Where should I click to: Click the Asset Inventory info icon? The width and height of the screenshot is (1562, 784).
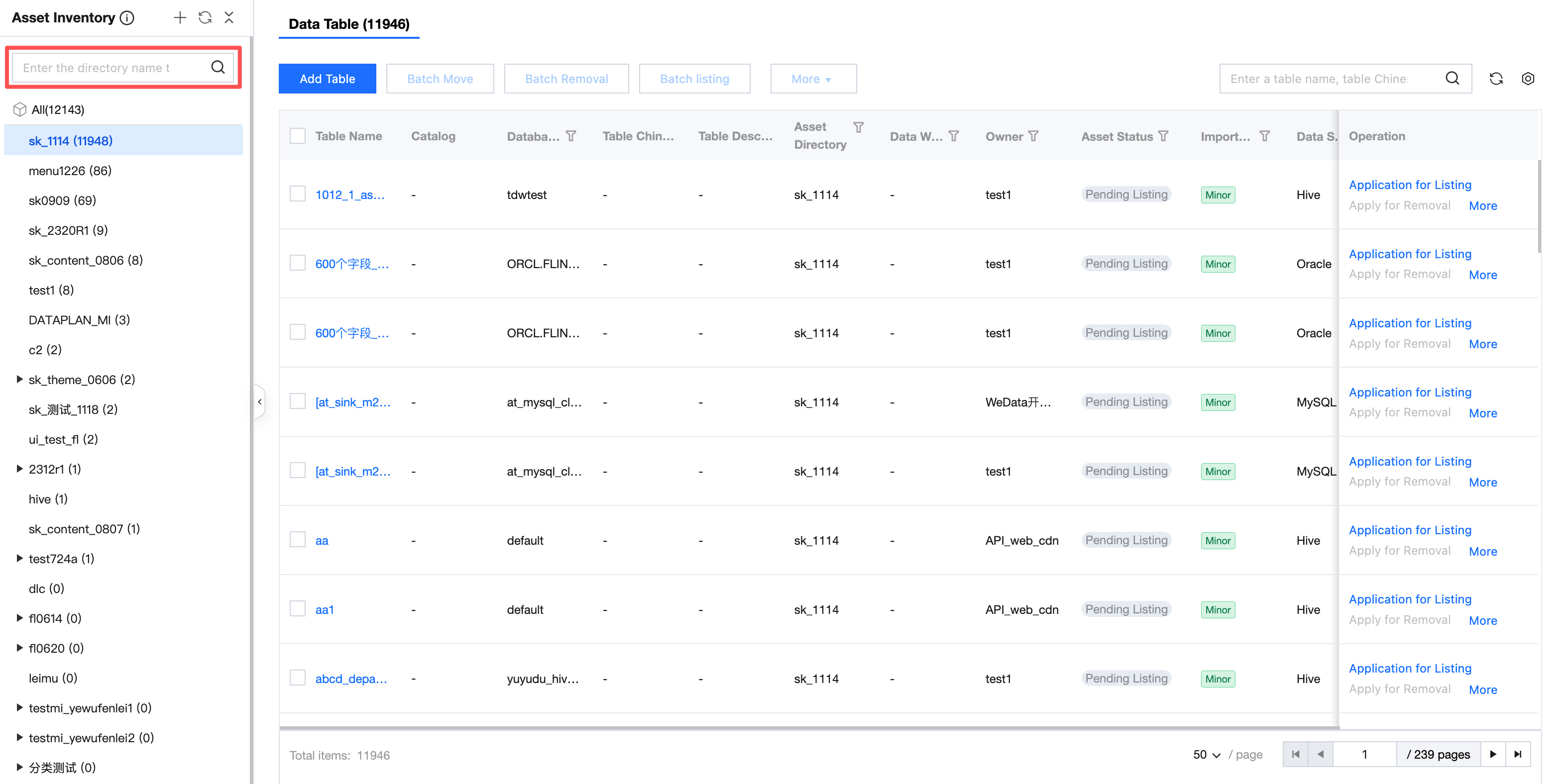pos(127,17)
